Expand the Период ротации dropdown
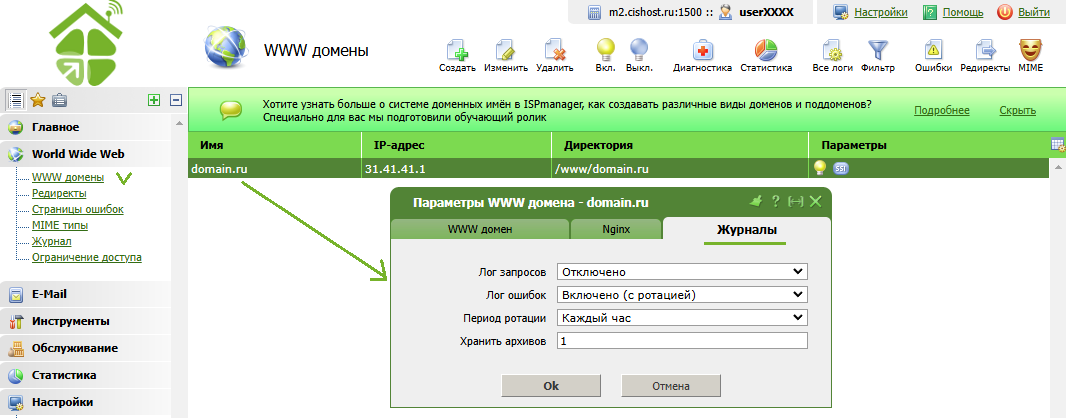This screenshot has height=418, width=1067. (x=682, y=318)
